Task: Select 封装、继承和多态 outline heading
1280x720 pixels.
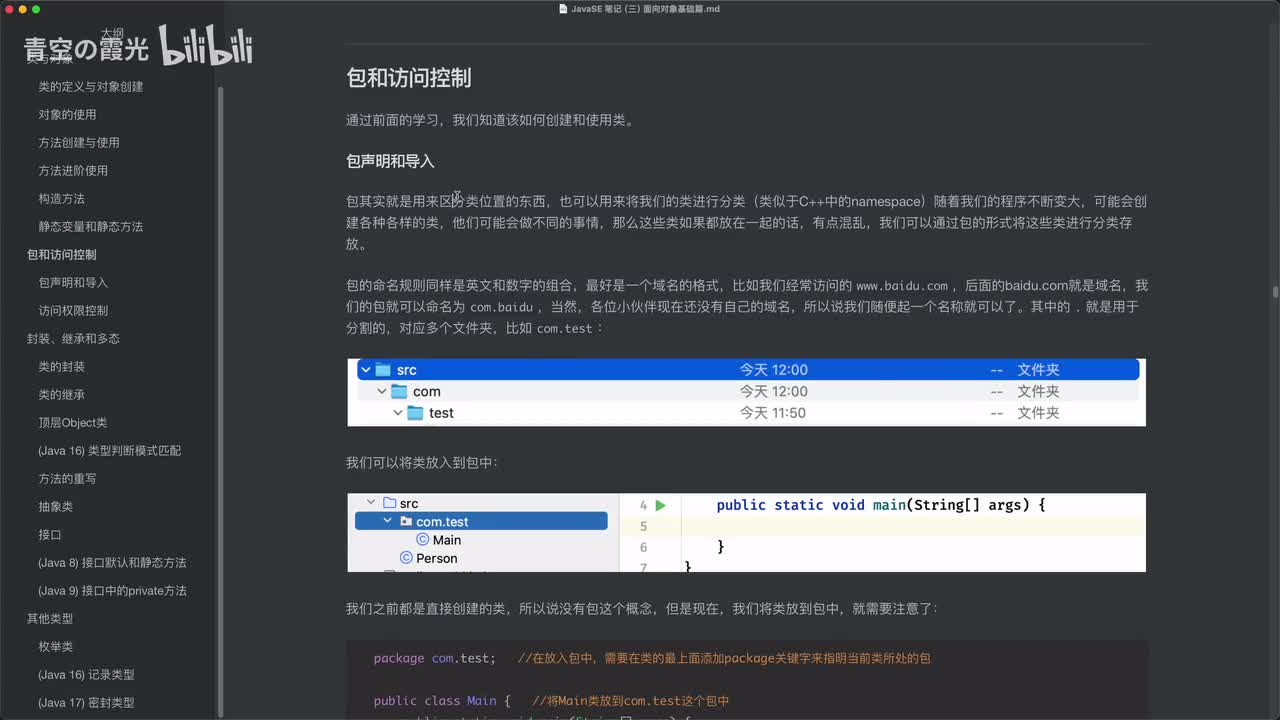Action: tap(73, 339)
